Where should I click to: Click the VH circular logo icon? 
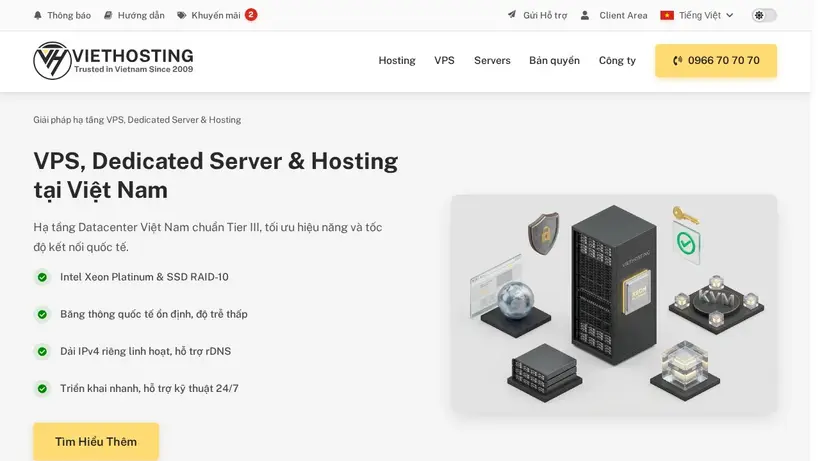coord(52,61)
